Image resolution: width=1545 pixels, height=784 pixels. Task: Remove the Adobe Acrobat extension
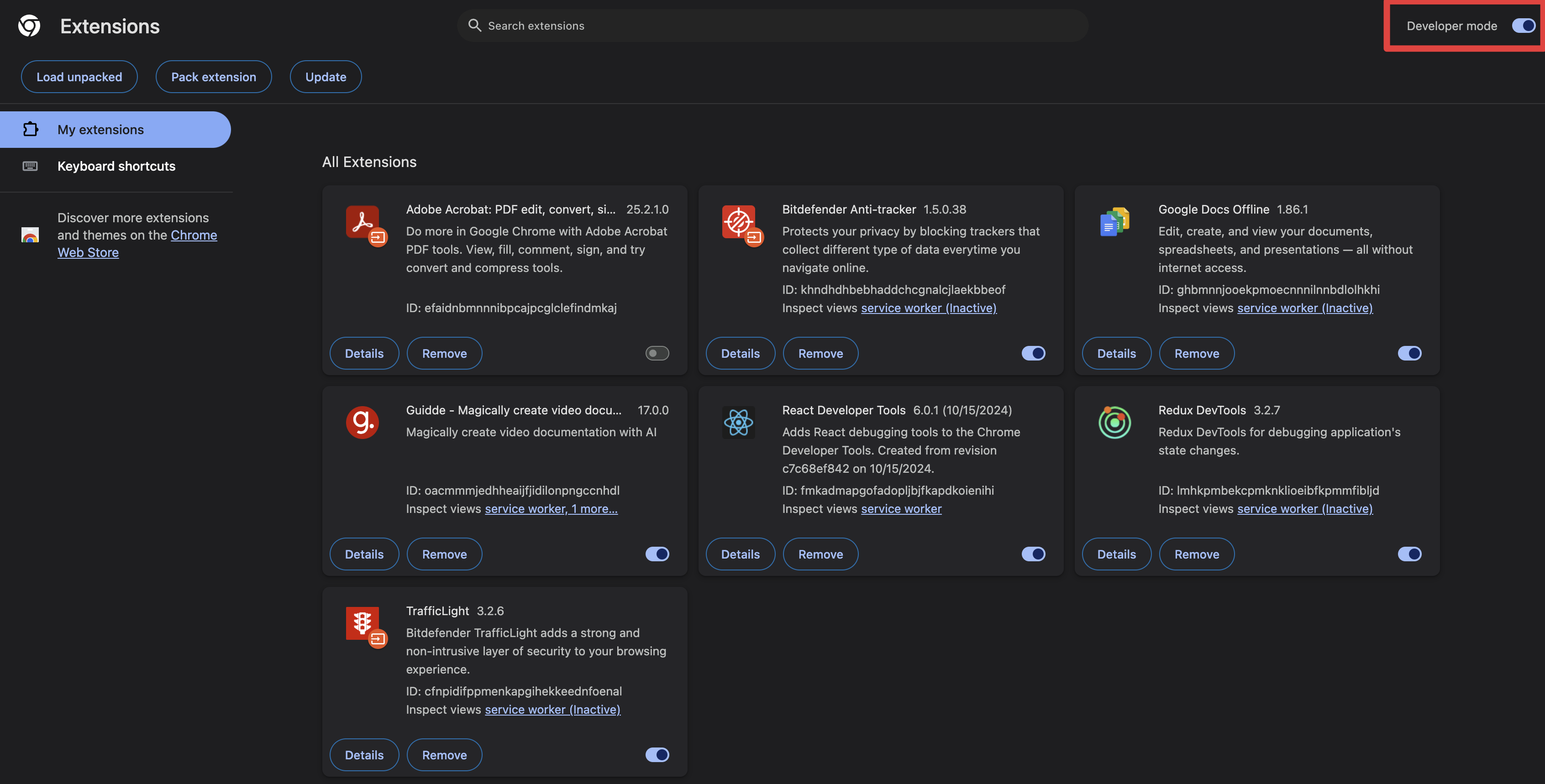444,353
